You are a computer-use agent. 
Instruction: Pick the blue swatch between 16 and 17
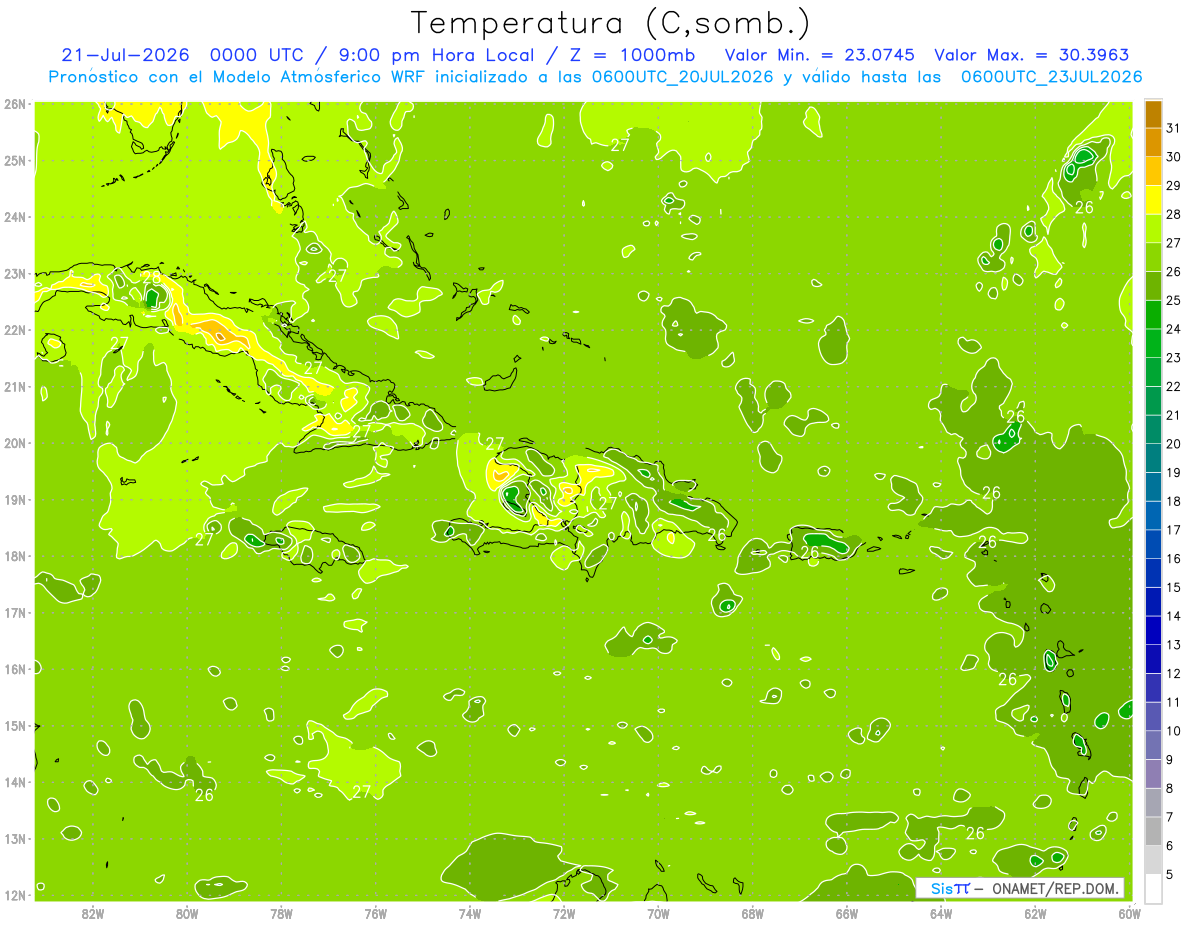pos(1153,544)
